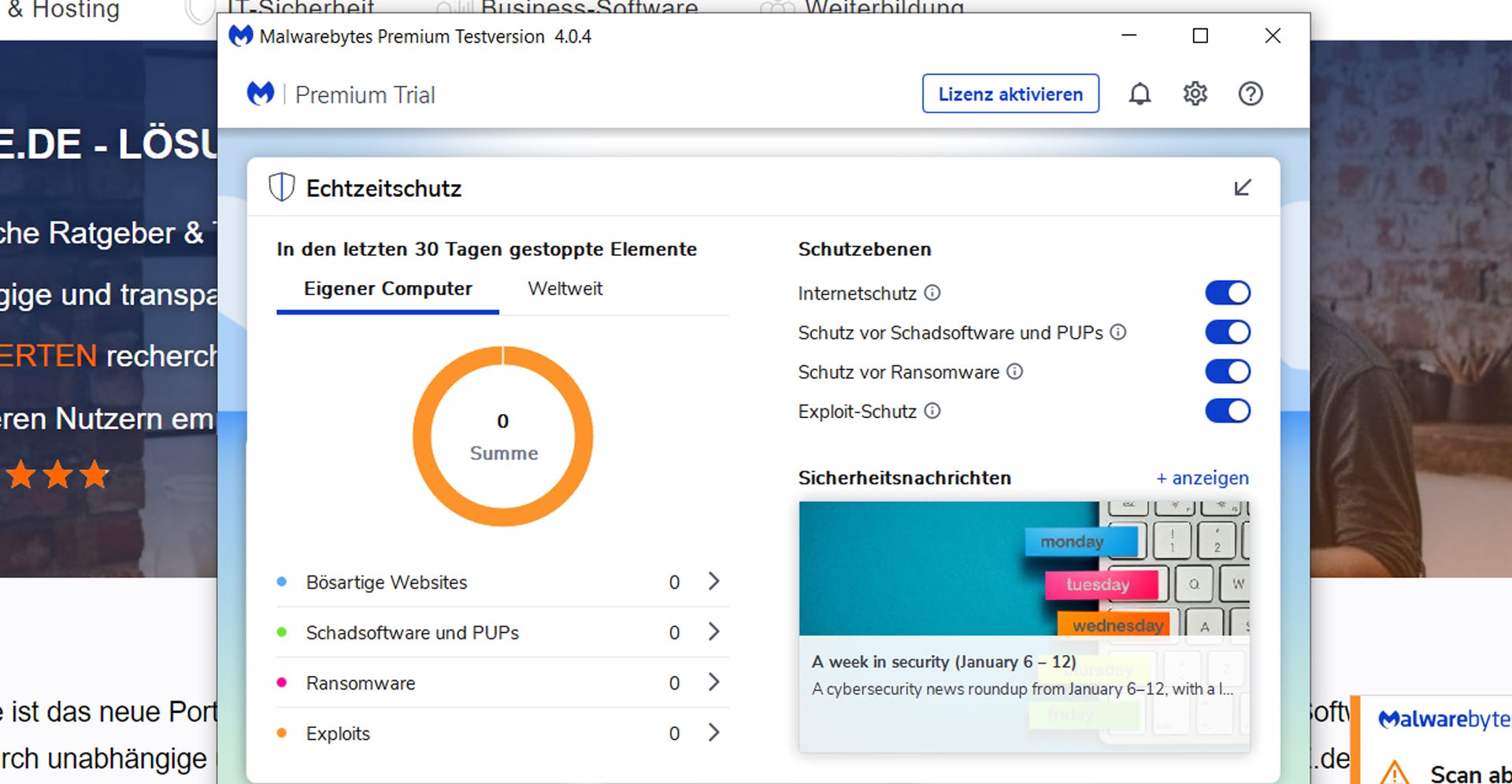Select the Eigener Computer tab
Viewport: 1512px width, 784px height.
tap(387, 289)
